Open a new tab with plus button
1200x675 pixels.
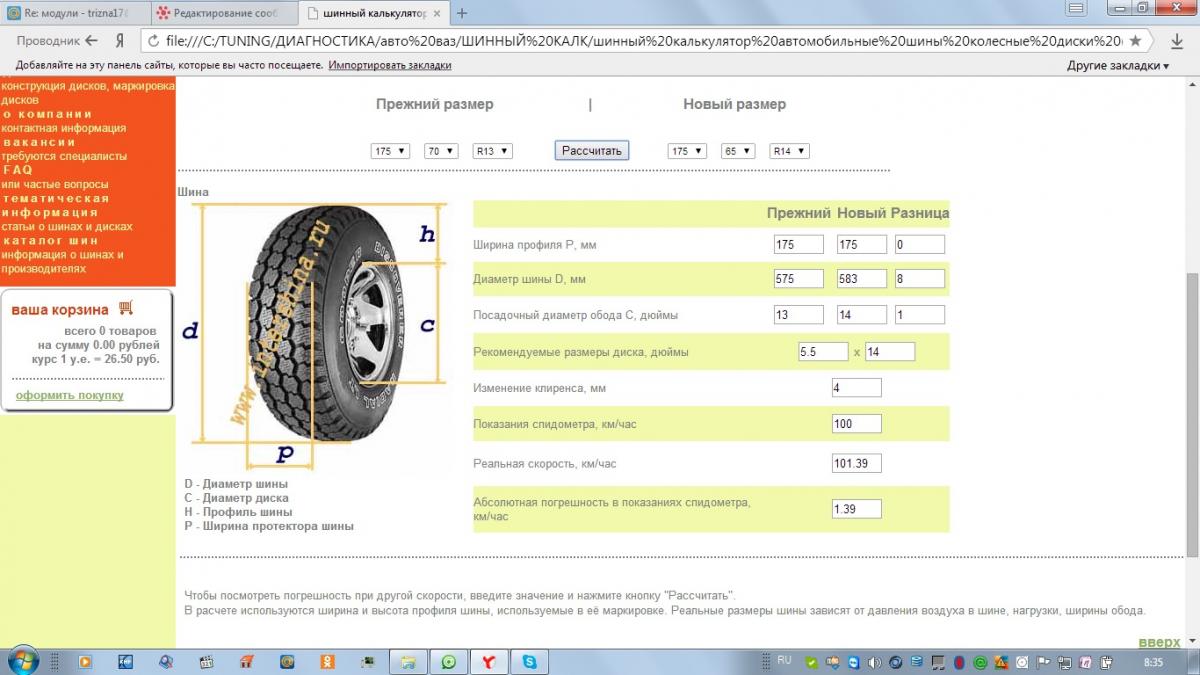tap(462, 13)
